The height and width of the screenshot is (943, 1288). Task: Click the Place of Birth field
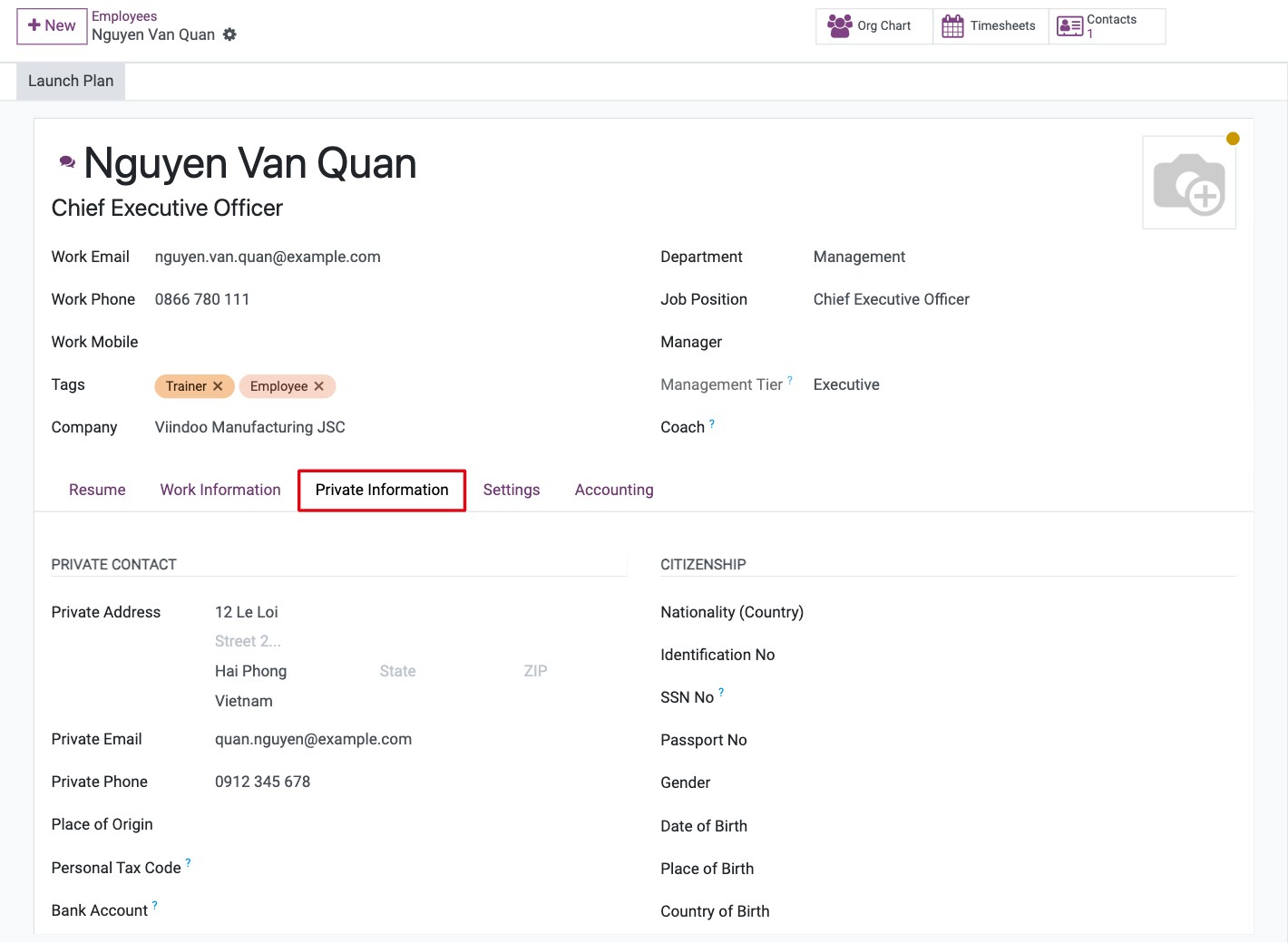[x=1029, y=870]
